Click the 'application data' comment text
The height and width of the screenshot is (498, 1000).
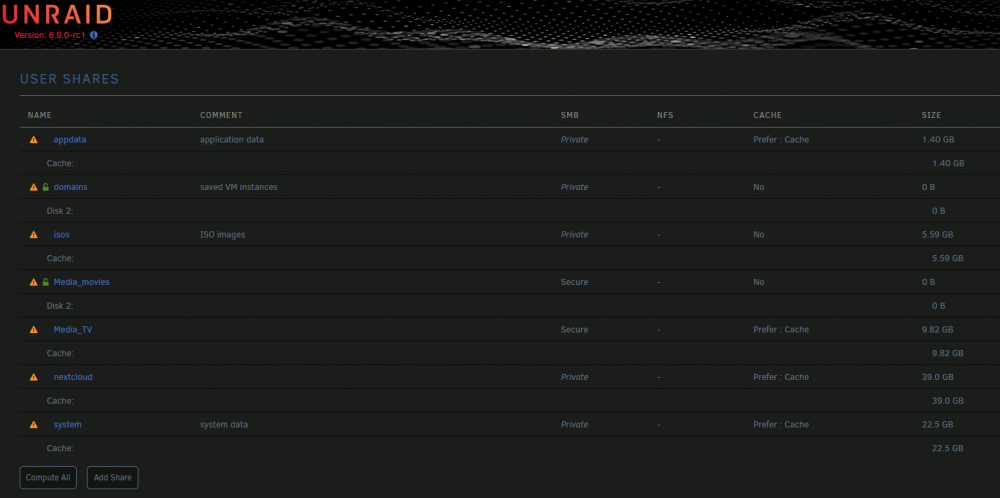point(232,140)
